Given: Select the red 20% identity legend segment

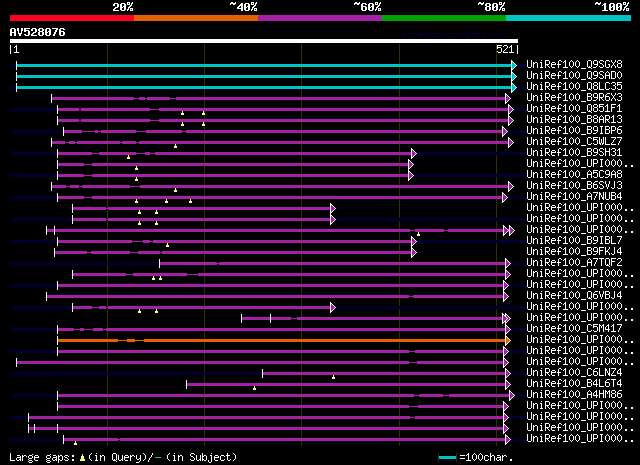Looking at the screenshot, I should click(72, 18).
